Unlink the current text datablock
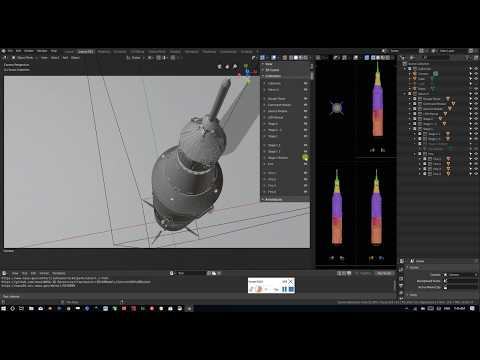 (219, 273)
